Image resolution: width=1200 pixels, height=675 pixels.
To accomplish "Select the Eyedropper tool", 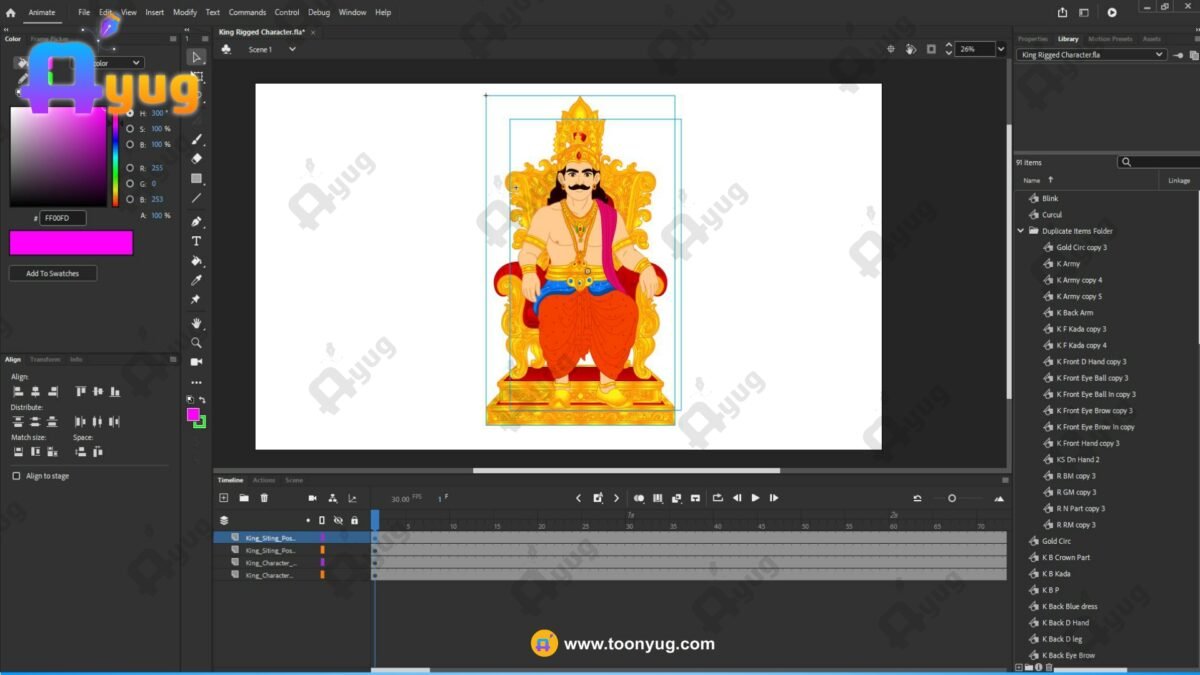I will click(197, 280).
